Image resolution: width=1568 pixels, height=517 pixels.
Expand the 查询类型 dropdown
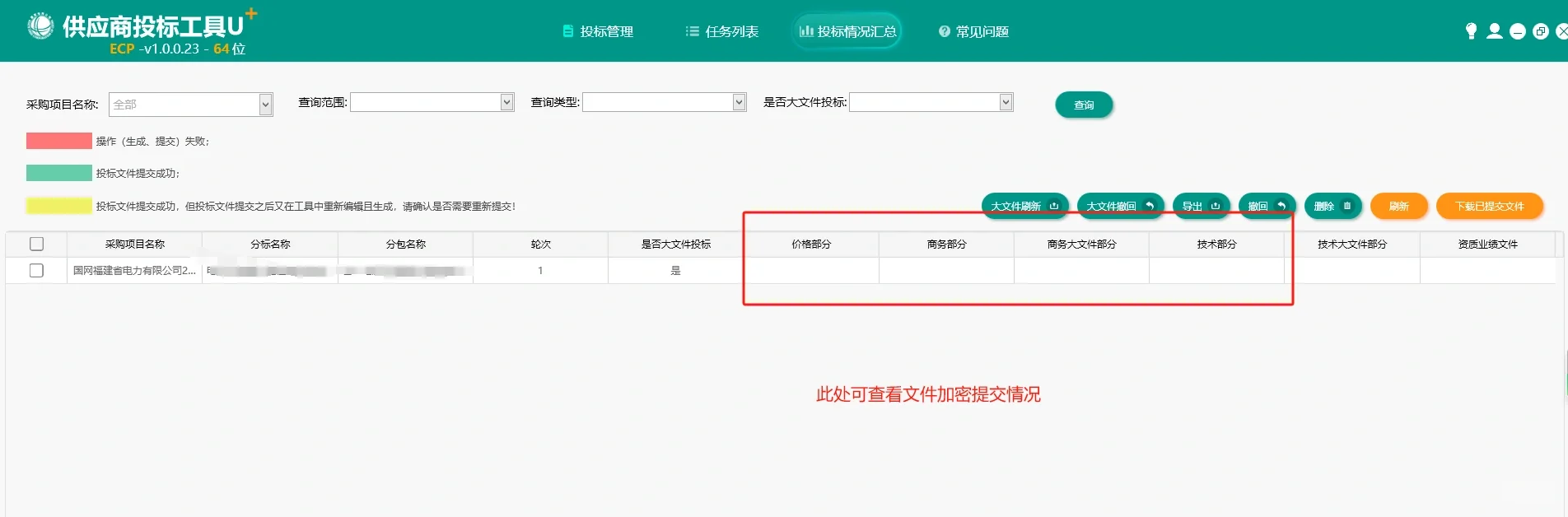739,102
